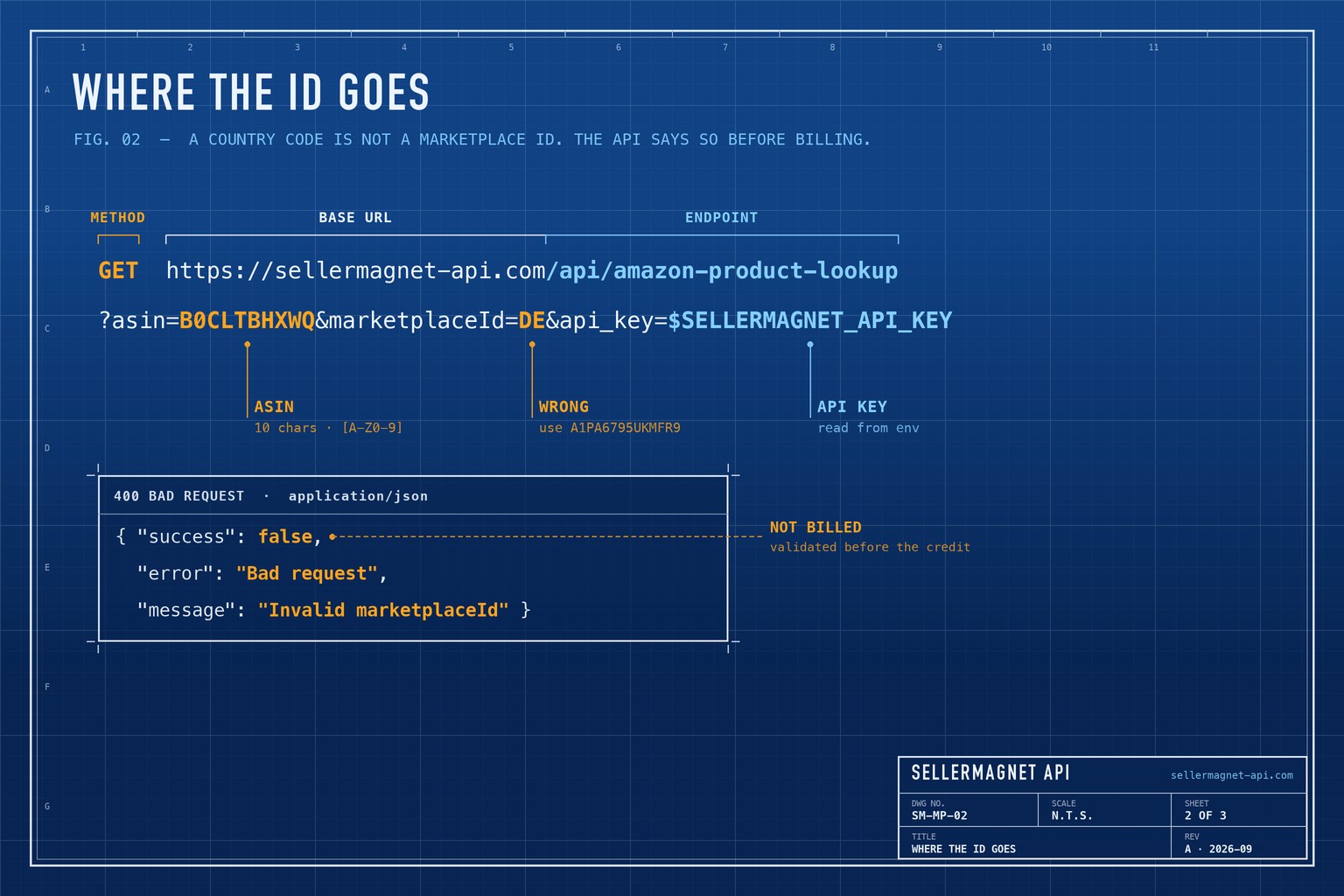Click the $SELLERMAGNET_API_KEY variable

pyautogui.click(x=810, y=320)
